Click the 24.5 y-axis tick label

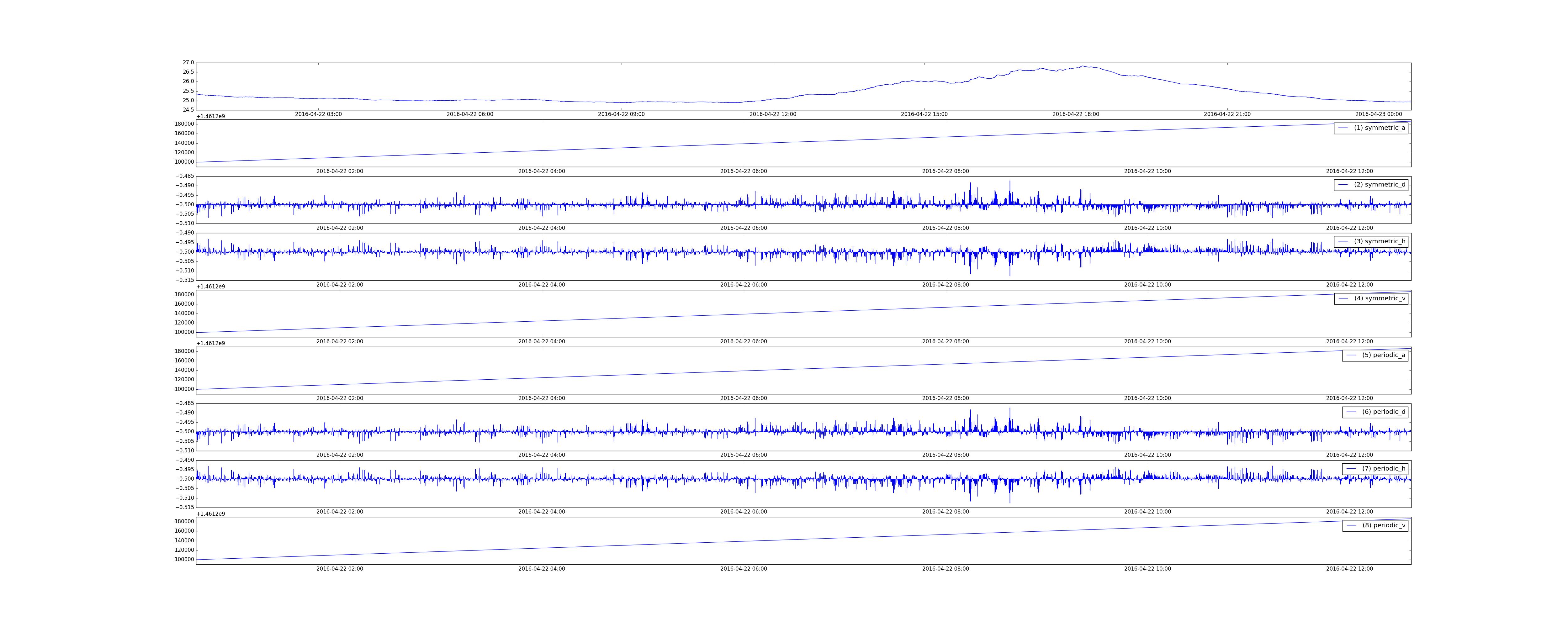point(188,110)
